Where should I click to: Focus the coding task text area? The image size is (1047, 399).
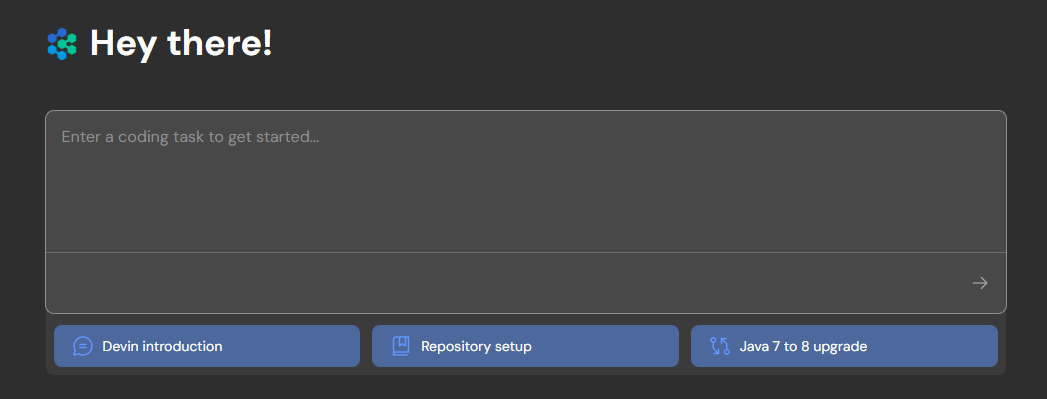coord(526,181)
